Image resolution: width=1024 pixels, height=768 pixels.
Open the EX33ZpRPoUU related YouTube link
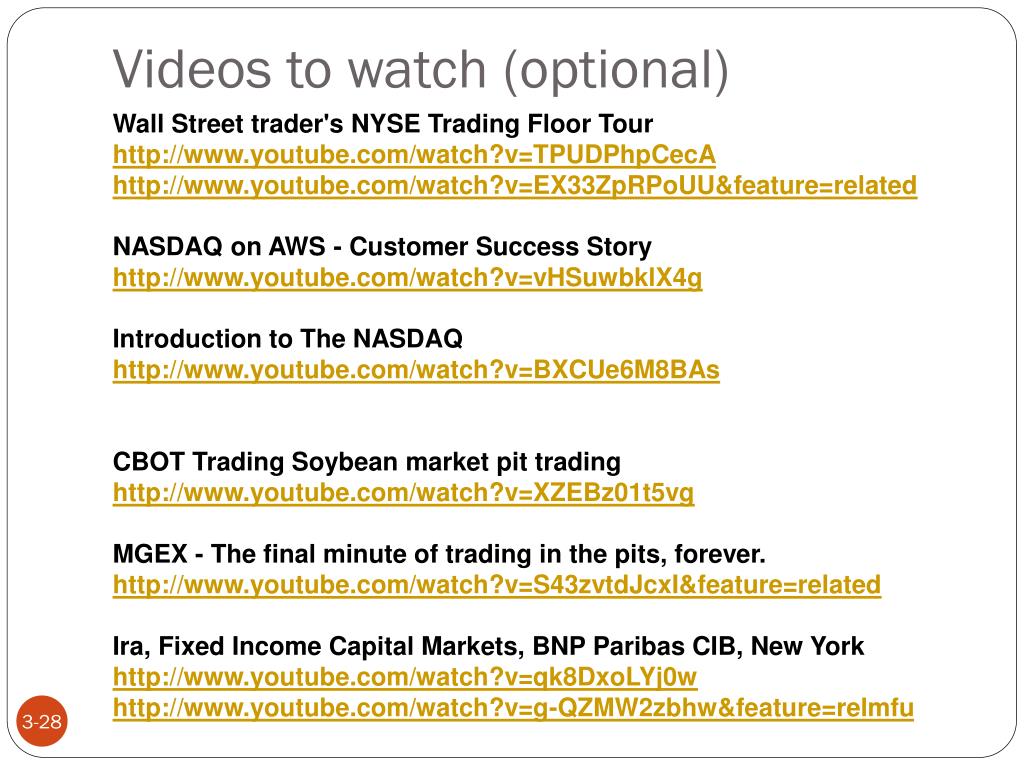[x=515, y=186]
